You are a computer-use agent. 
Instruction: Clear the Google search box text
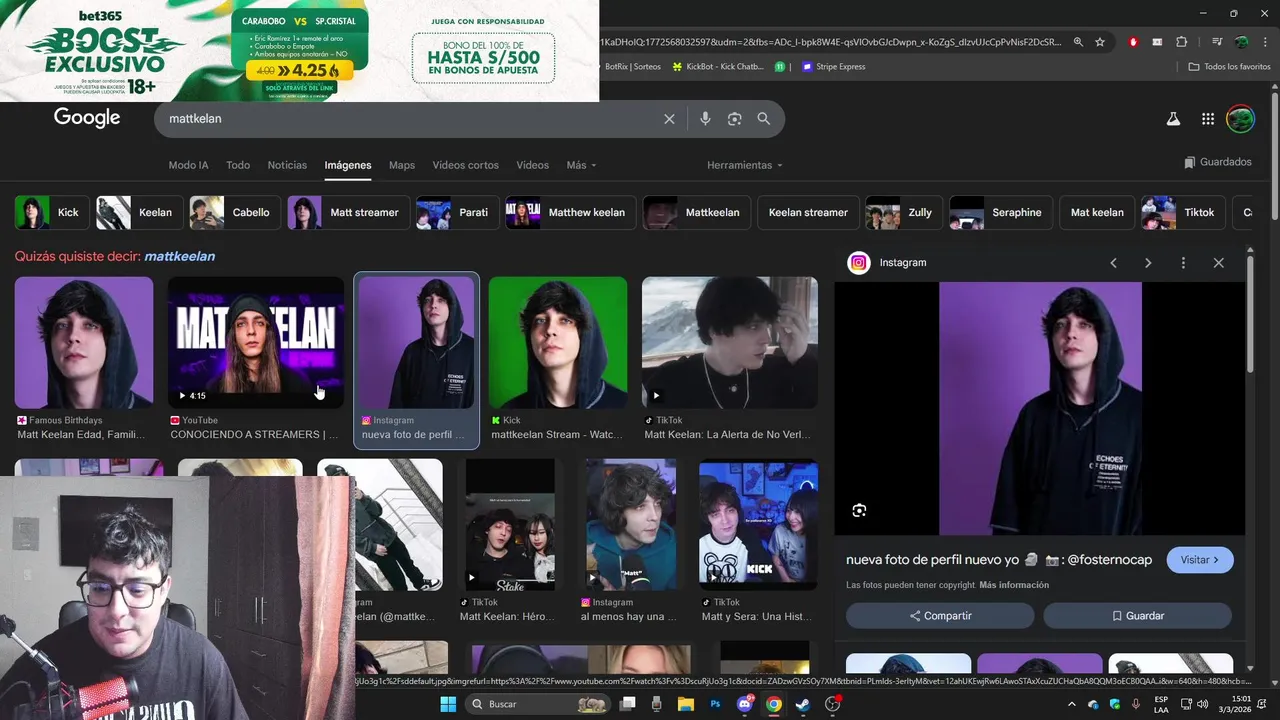coord(669,119)
